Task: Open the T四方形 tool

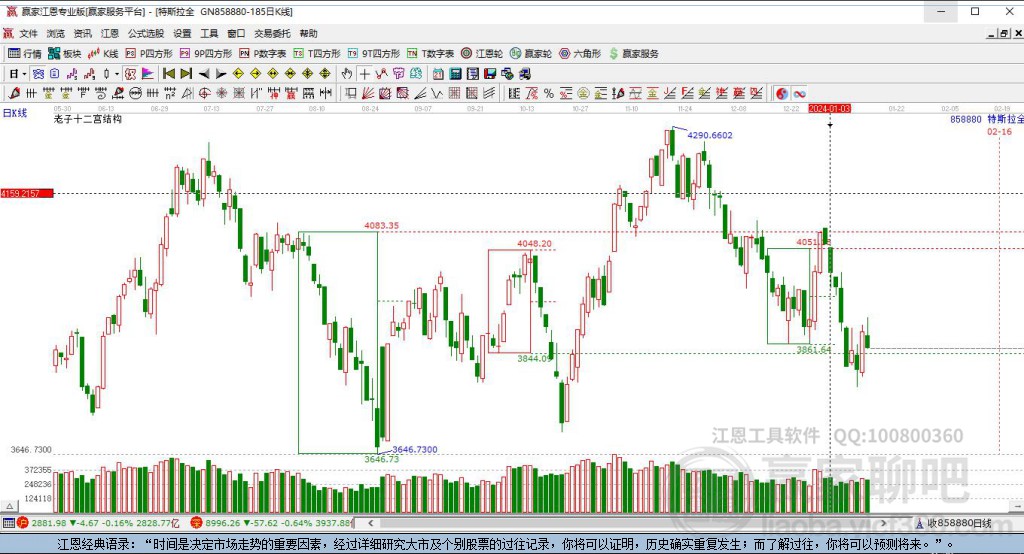Action: point(317,54)
